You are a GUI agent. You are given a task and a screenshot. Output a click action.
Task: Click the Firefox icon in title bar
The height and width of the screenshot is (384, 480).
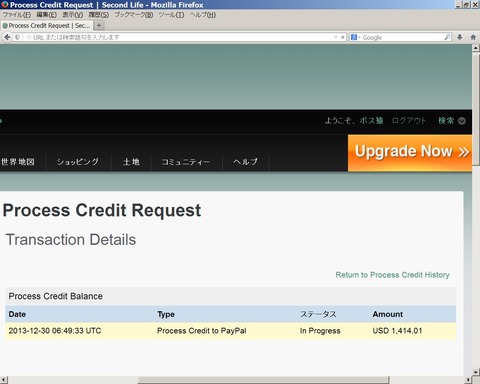click(x=5, y=5)
